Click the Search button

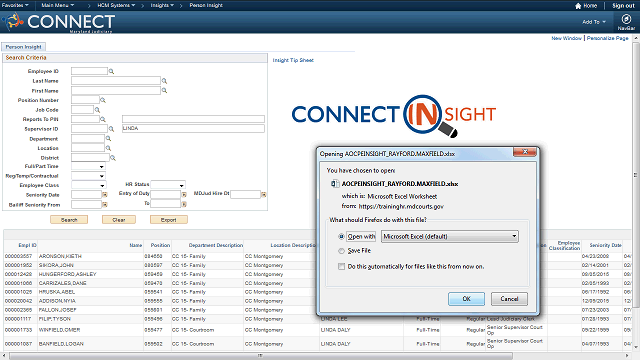coord(69,220)
